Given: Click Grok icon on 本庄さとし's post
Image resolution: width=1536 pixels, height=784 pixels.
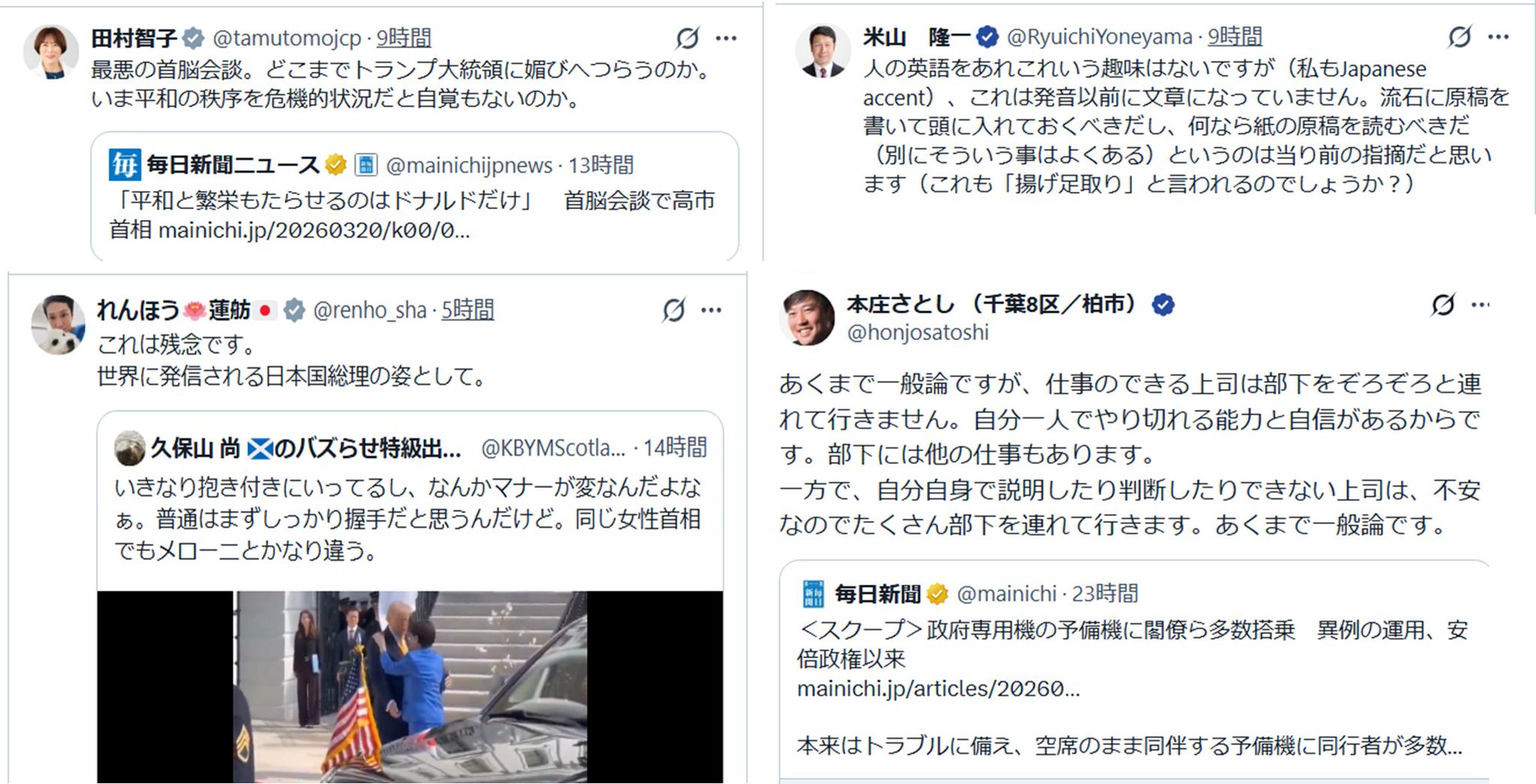Looking at the screenshot, I should tap(1442, 304).
